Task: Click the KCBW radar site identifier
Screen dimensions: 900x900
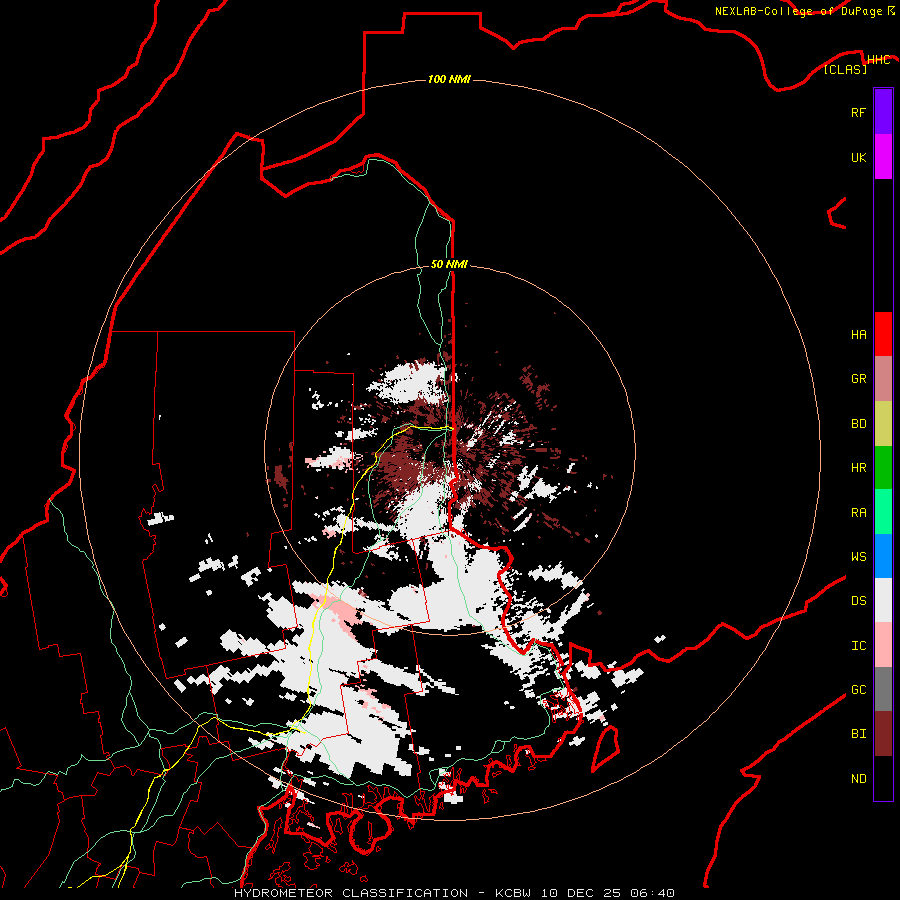Action: tap(514, 893)
